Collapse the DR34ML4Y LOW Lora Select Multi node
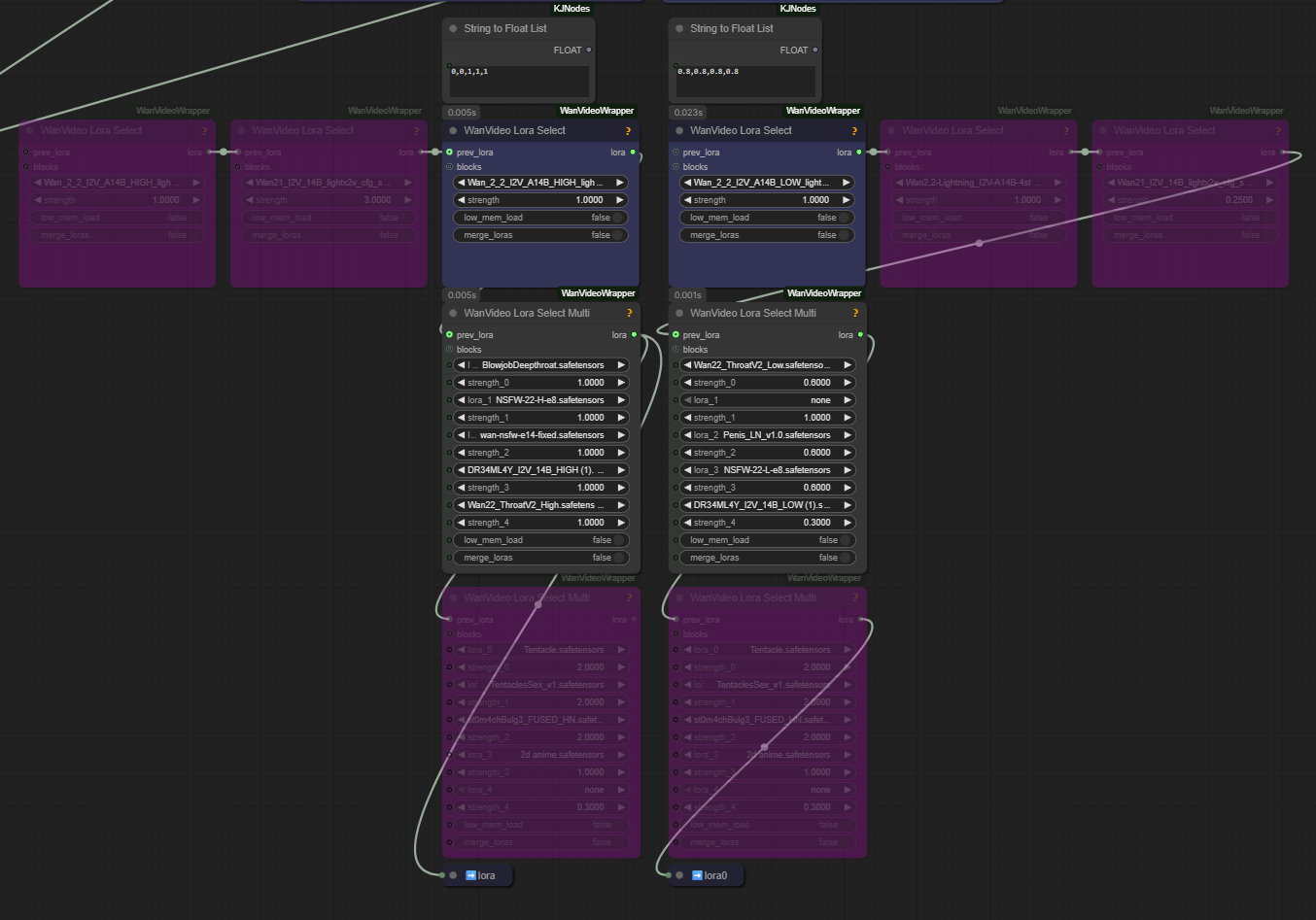The height and width of the screenshot is (920, 1316). [679, 313]
